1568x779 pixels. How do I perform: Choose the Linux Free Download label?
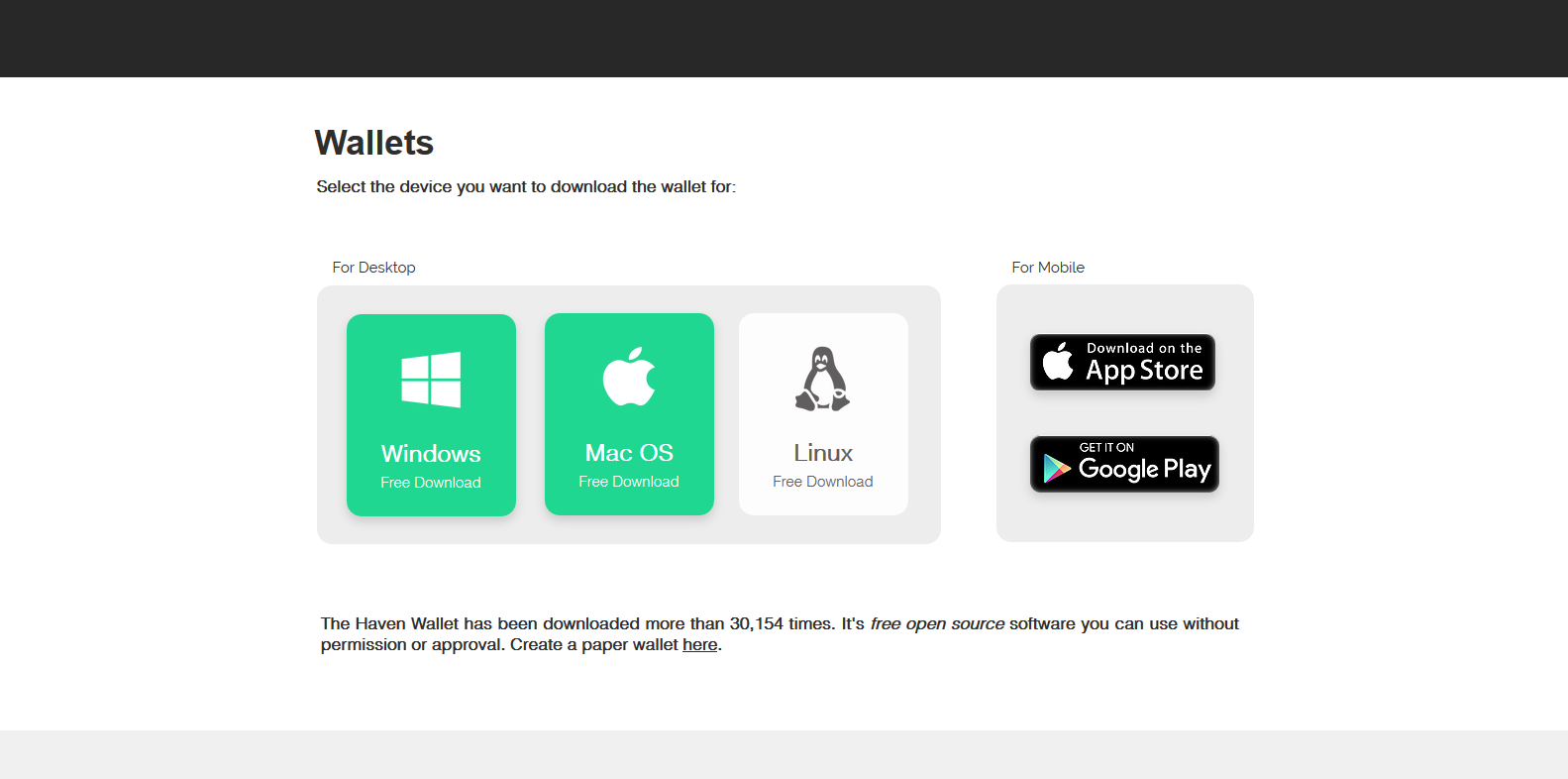[x=823, y=482]
